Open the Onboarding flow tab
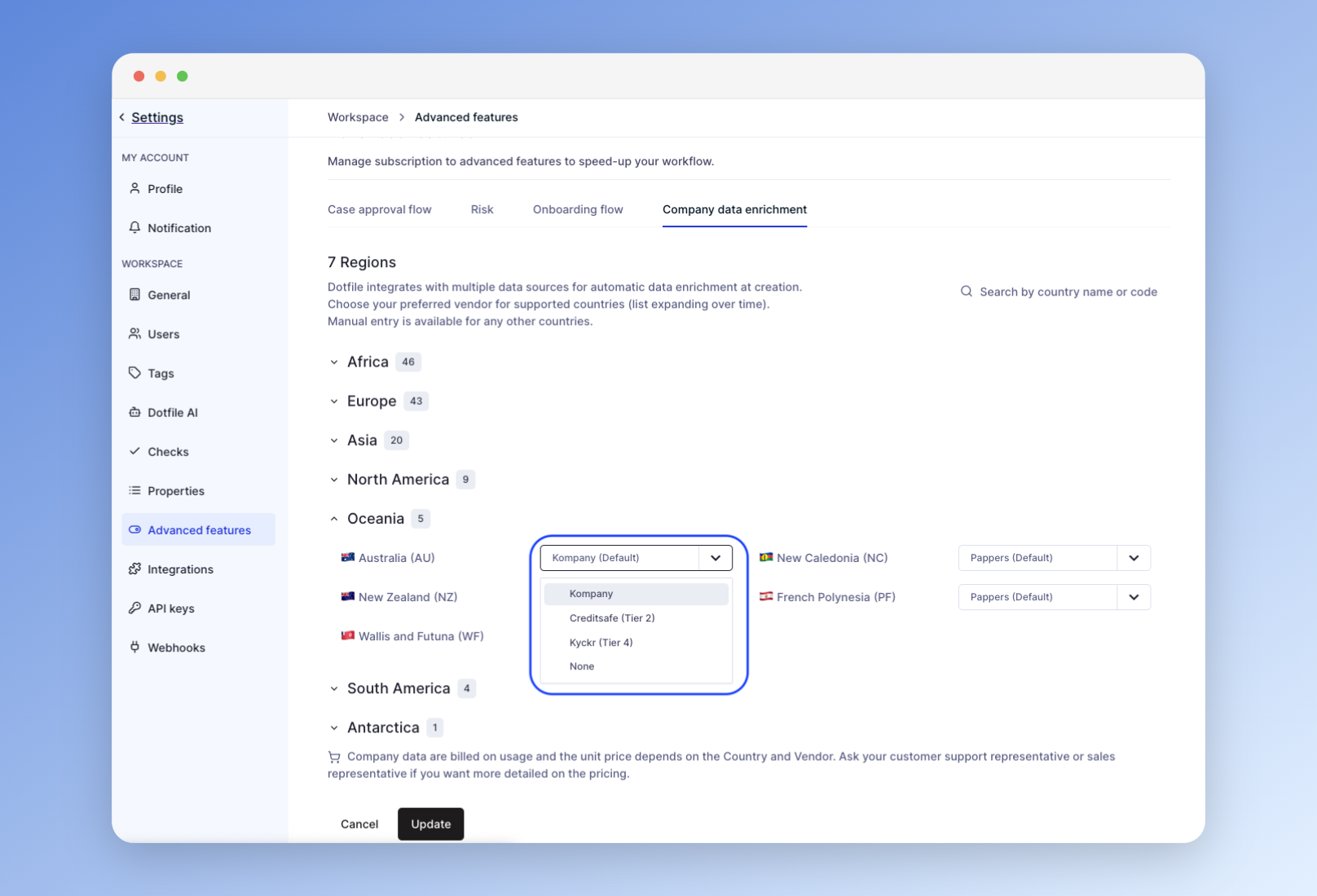The image size is (1317, 896). (x=578, y=209)
